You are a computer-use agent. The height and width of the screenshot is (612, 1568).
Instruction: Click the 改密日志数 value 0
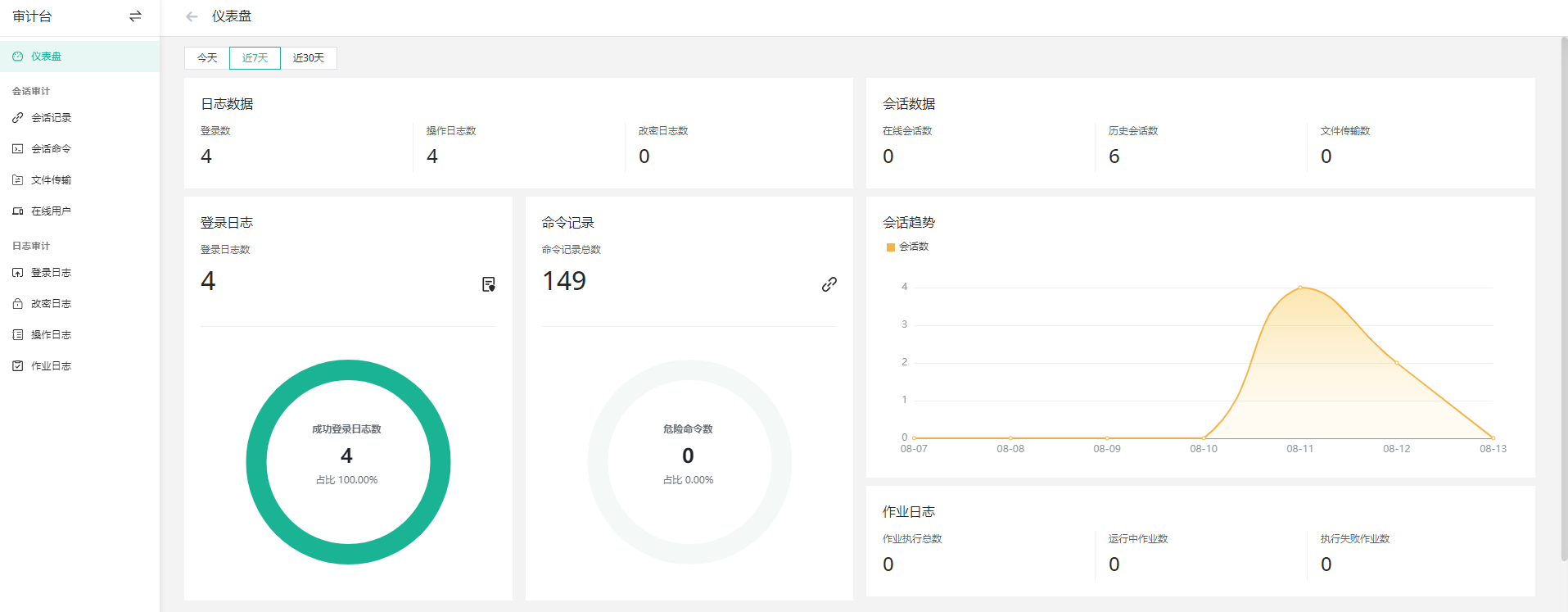pos(644,156)
